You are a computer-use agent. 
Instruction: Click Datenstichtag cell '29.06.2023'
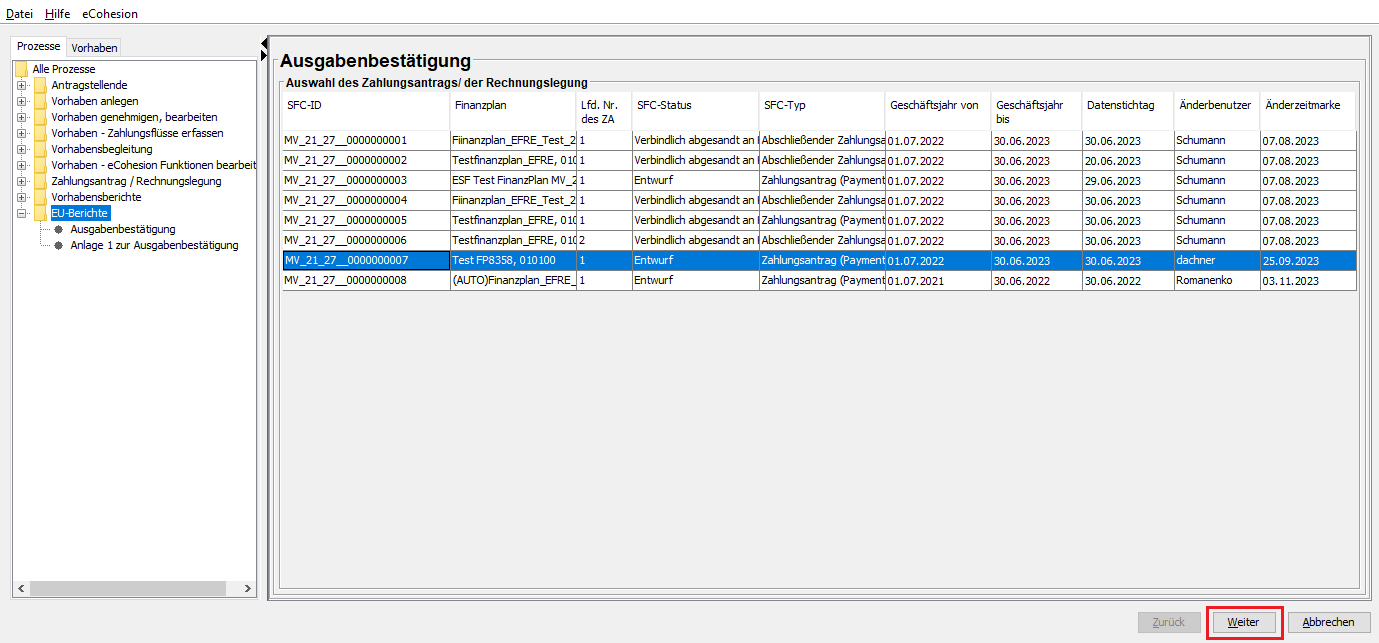click(1127, 180)
